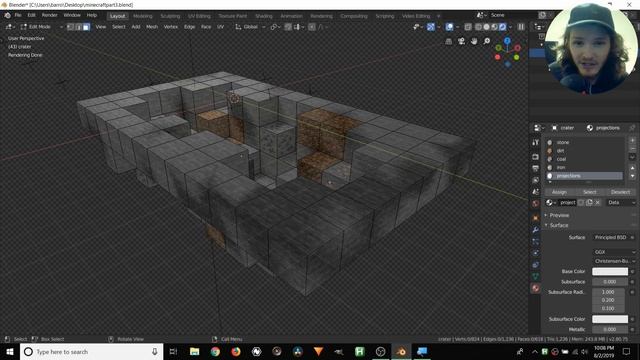
Task: Open Material properties tab
Action: pos(536,288)
